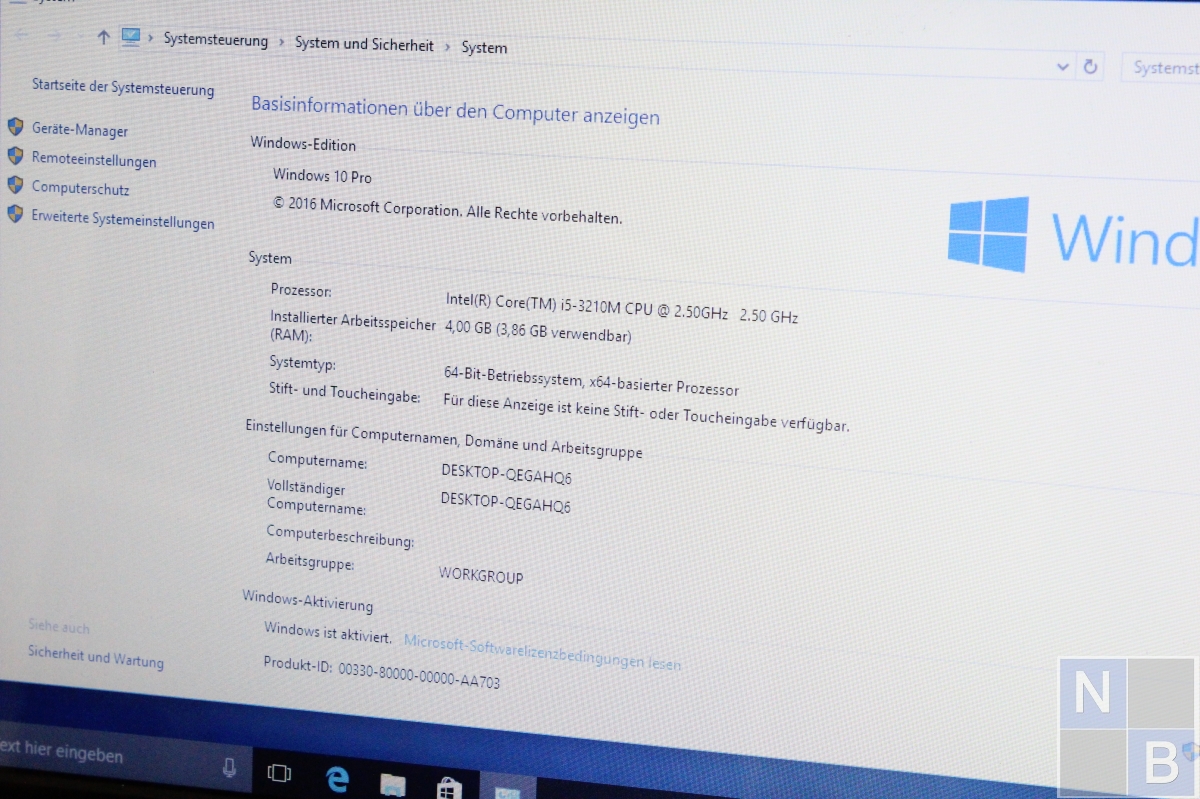Open Startseite der Systemsteuerung
Screen dimensions: 1200x799
(123, 87)
